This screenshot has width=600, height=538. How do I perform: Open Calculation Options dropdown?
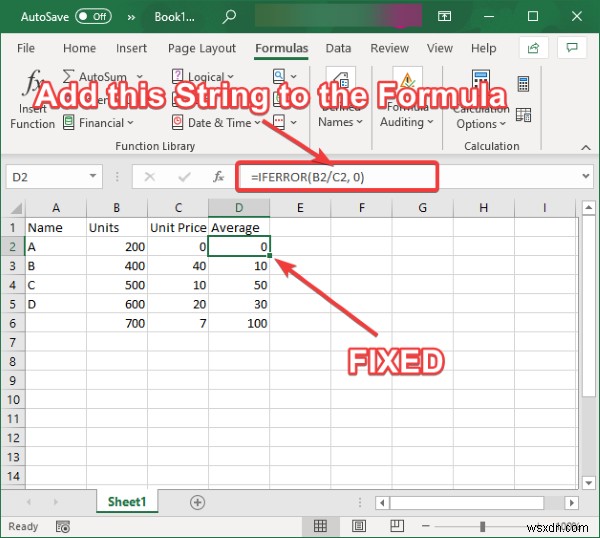(x=481, y=100)
